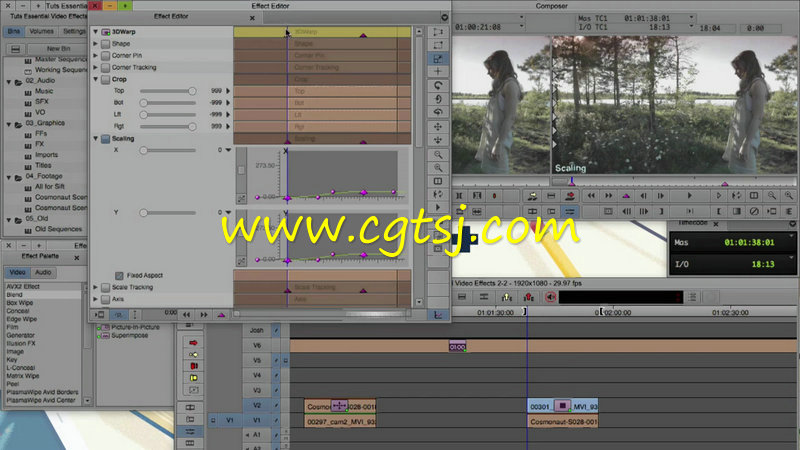Add keyframe triangle in Effect Editor bottom bar
The width and height of the screenshot is (800, 450).
221,315
